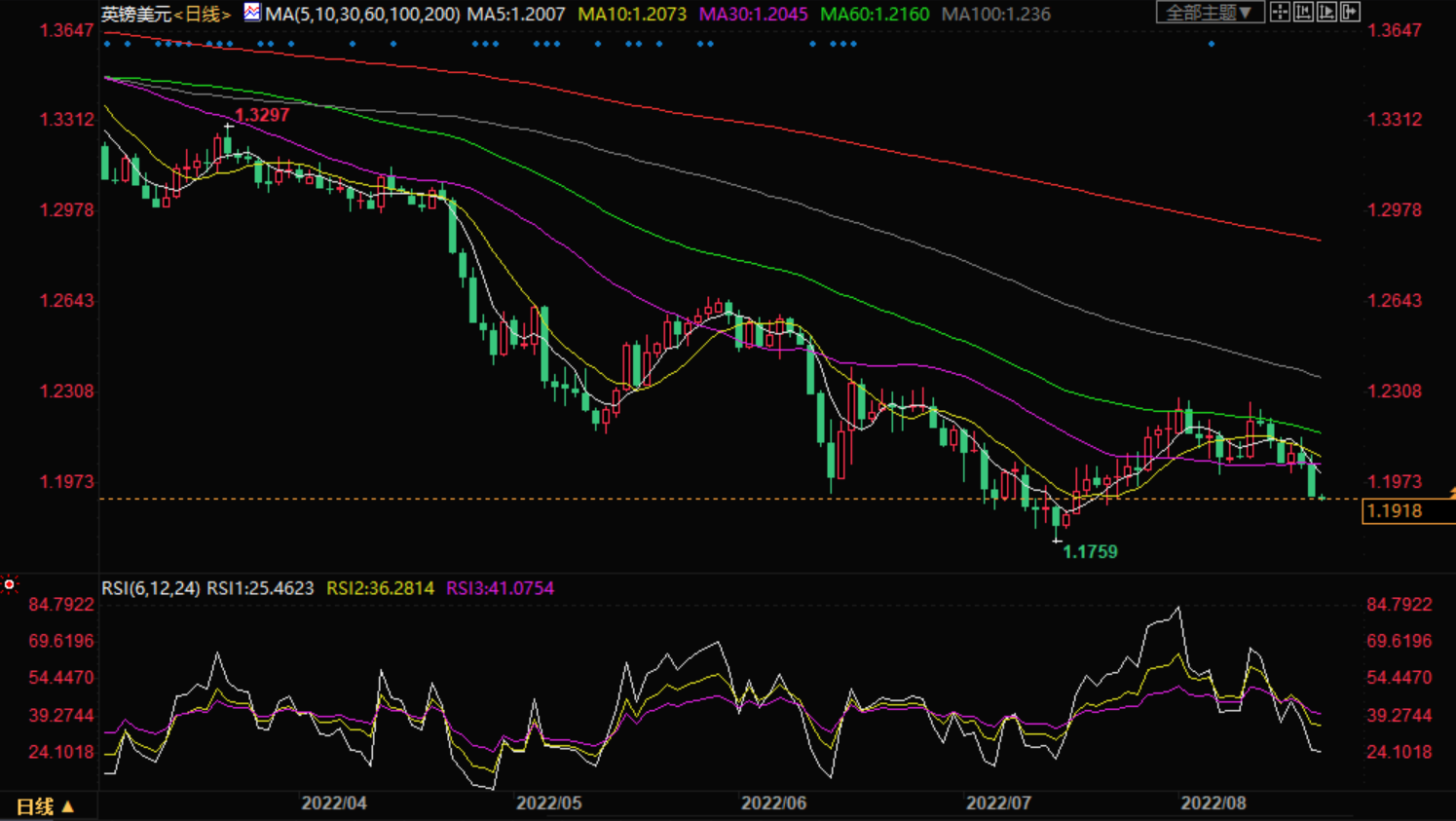Expand the 日线 period selector at bottom left
Viewport: 1456px width, 821px height.
45,806
